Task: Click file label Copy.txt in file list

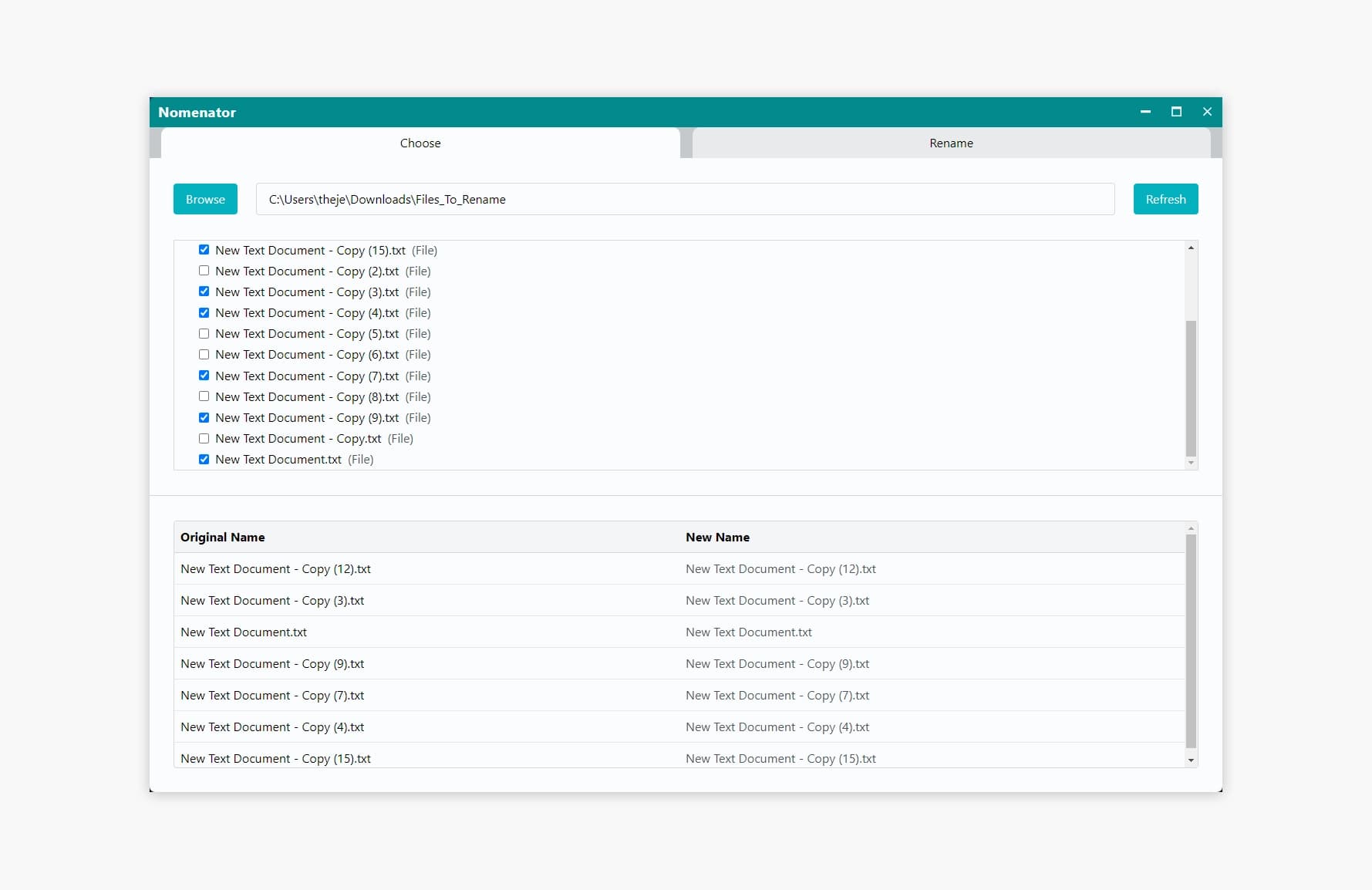Action: pos(298,438)
